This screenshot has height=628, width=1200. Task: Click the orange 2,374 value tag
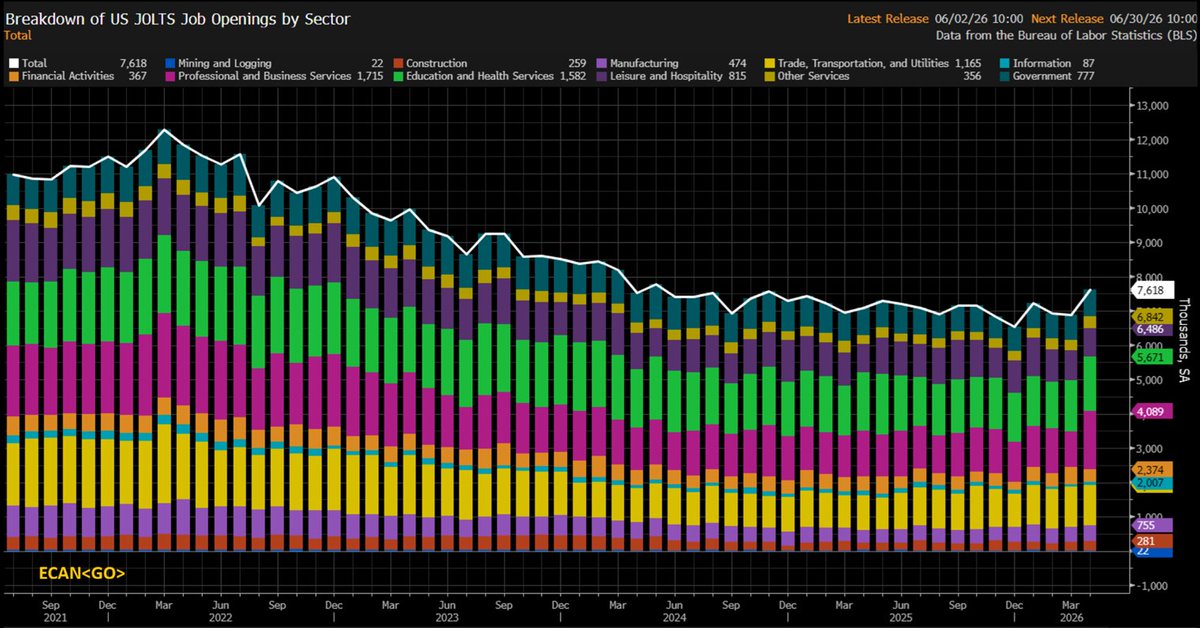click(x=1151, y=470)
